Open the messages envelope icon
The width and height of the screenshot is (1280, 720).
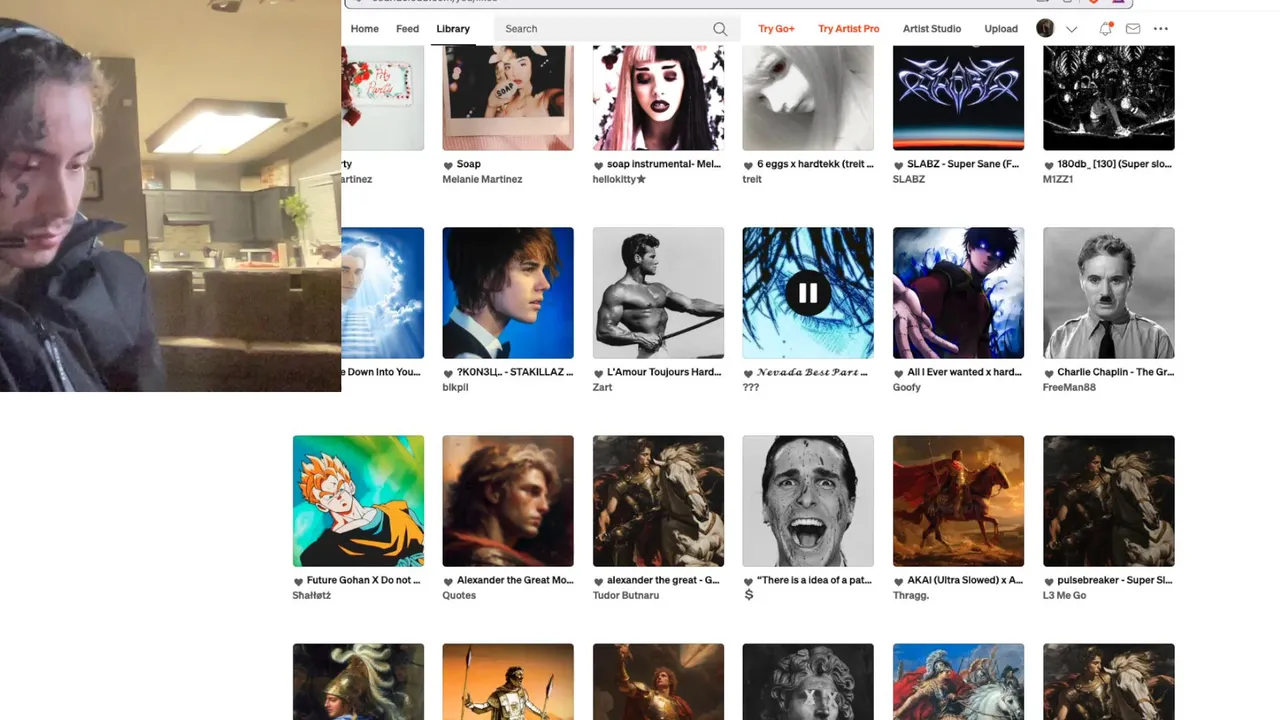1133,29
